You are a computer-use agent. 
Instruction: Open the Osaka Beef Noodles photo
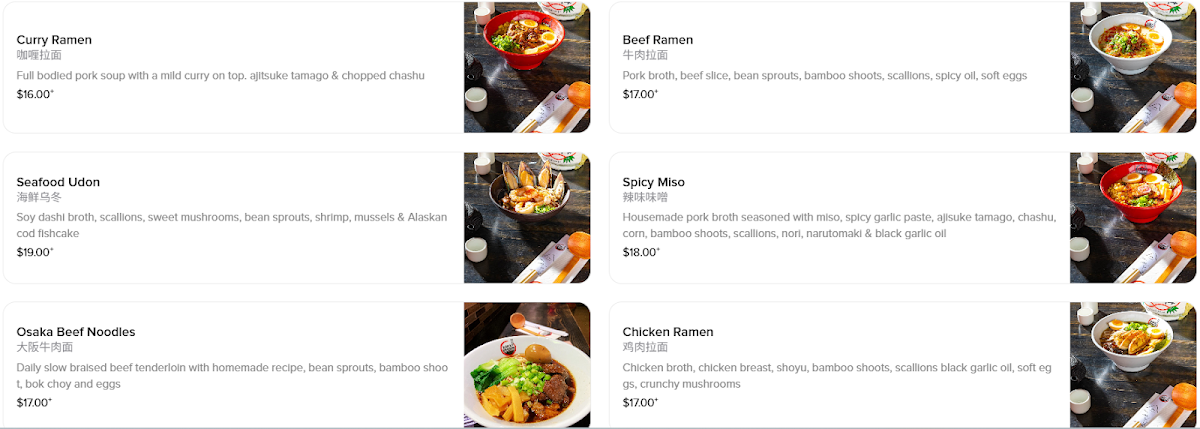(x=526, y=366)
